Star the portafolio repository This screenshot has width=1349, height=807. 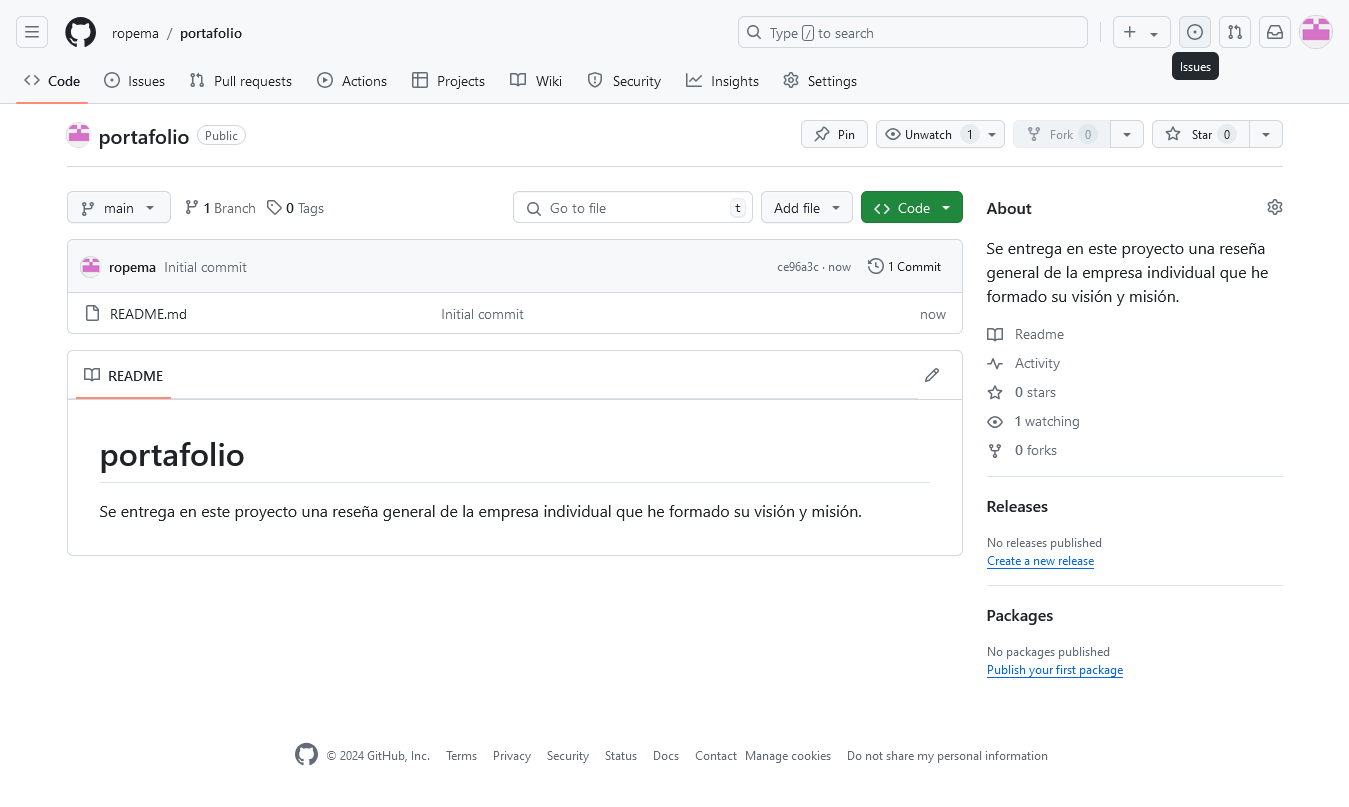click(1200, 134)
